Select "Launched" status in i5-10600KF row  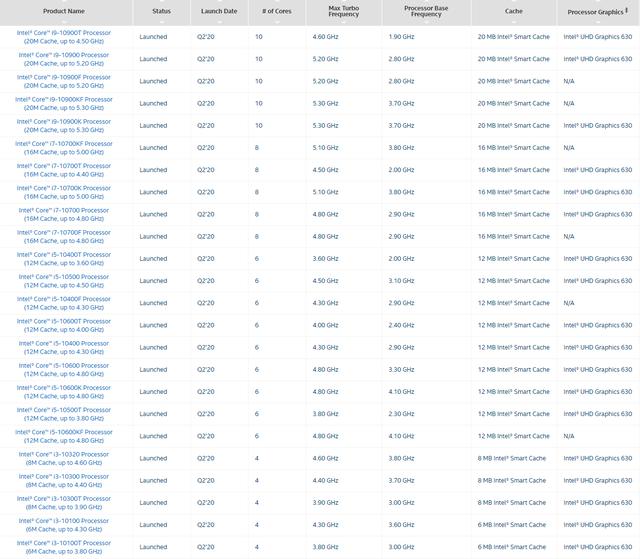click(x=153, y=436)
